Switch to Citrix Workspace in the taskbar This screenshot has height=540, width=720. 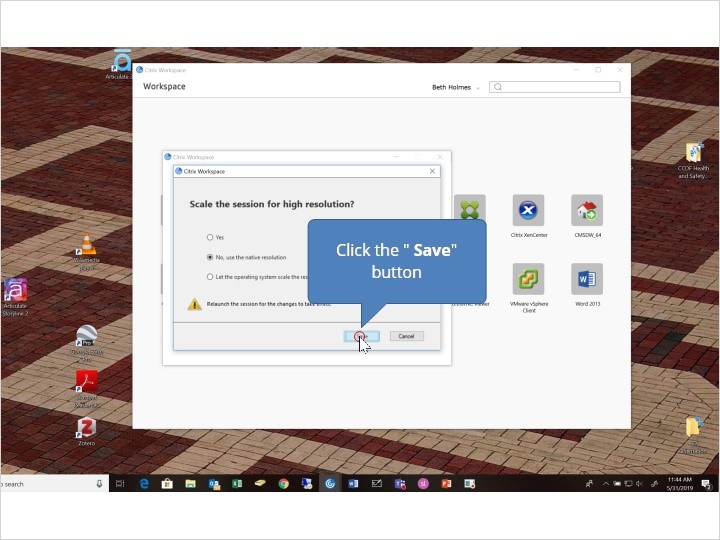pyautogui.click(x=330, y=484)
